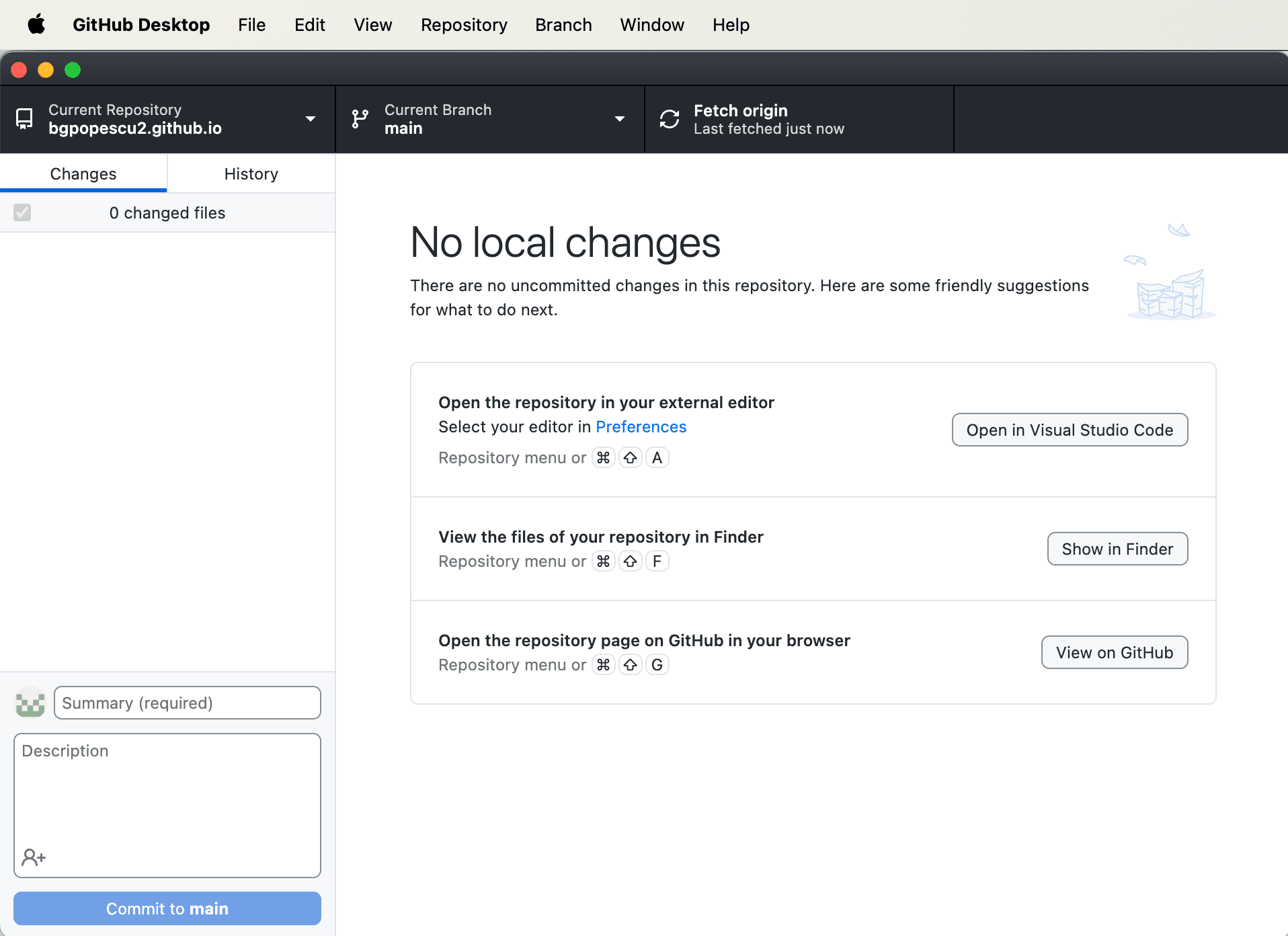The width and height of the screenshot is (1288, 936).
Task: Click the green fullscreen window button
Action: [73, 70]
